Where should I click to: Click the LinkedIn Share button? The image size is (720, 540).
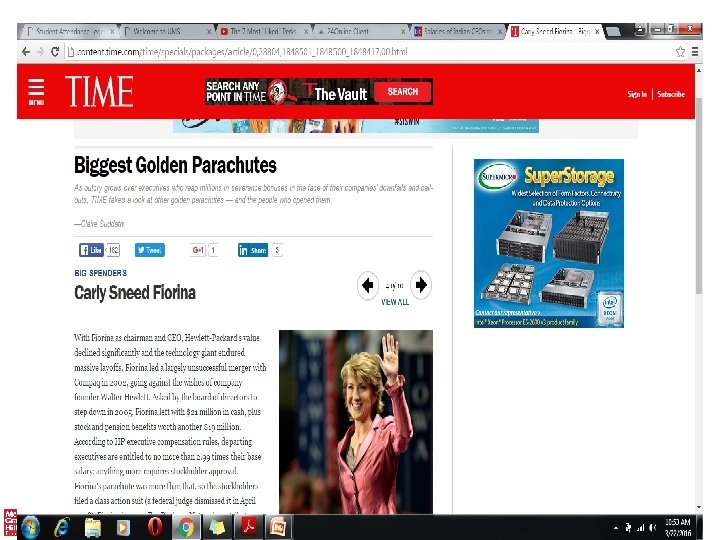coord(253,250)
